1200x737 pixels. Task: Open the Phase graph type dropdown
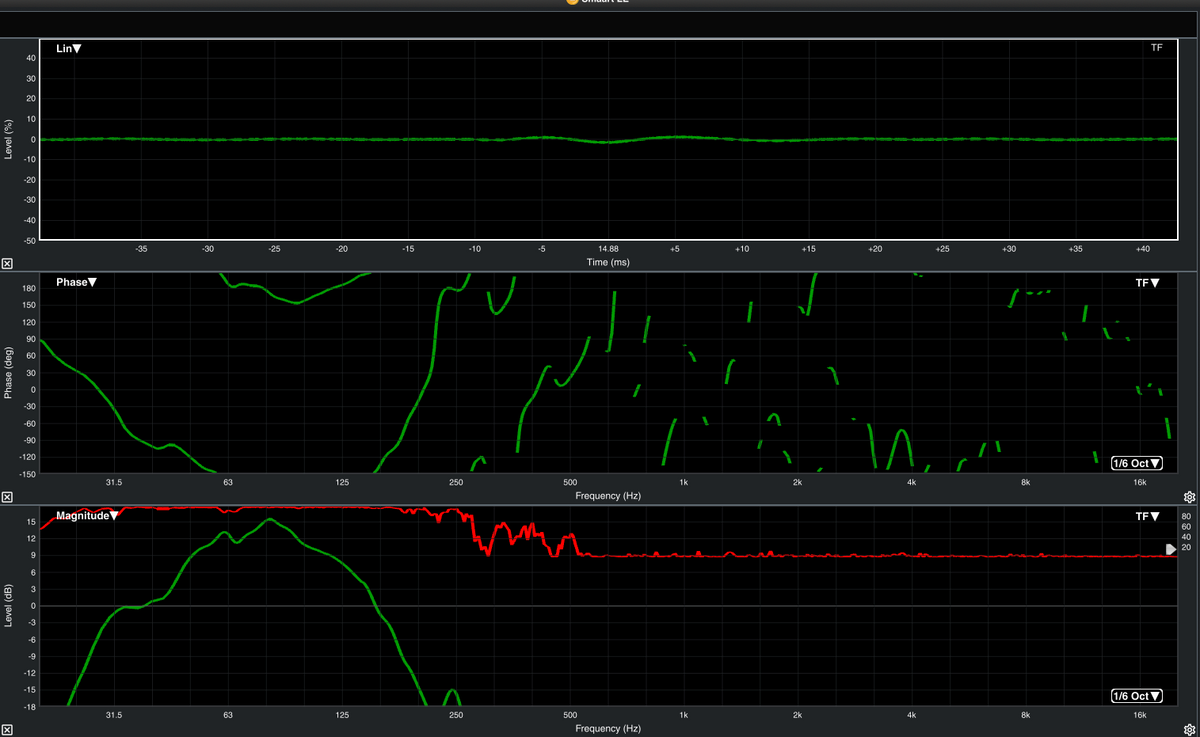point(77,282)
